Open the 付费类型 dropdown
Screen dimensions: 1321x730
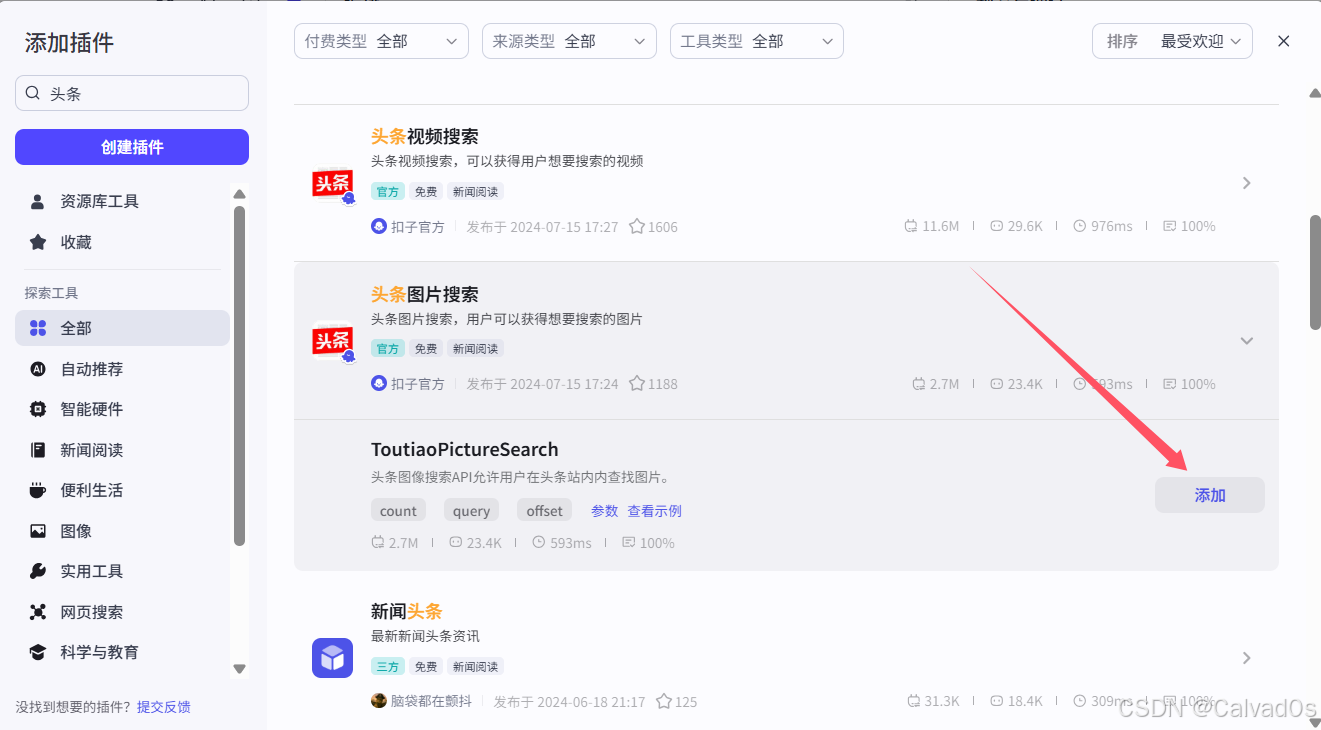click(381, 41)
